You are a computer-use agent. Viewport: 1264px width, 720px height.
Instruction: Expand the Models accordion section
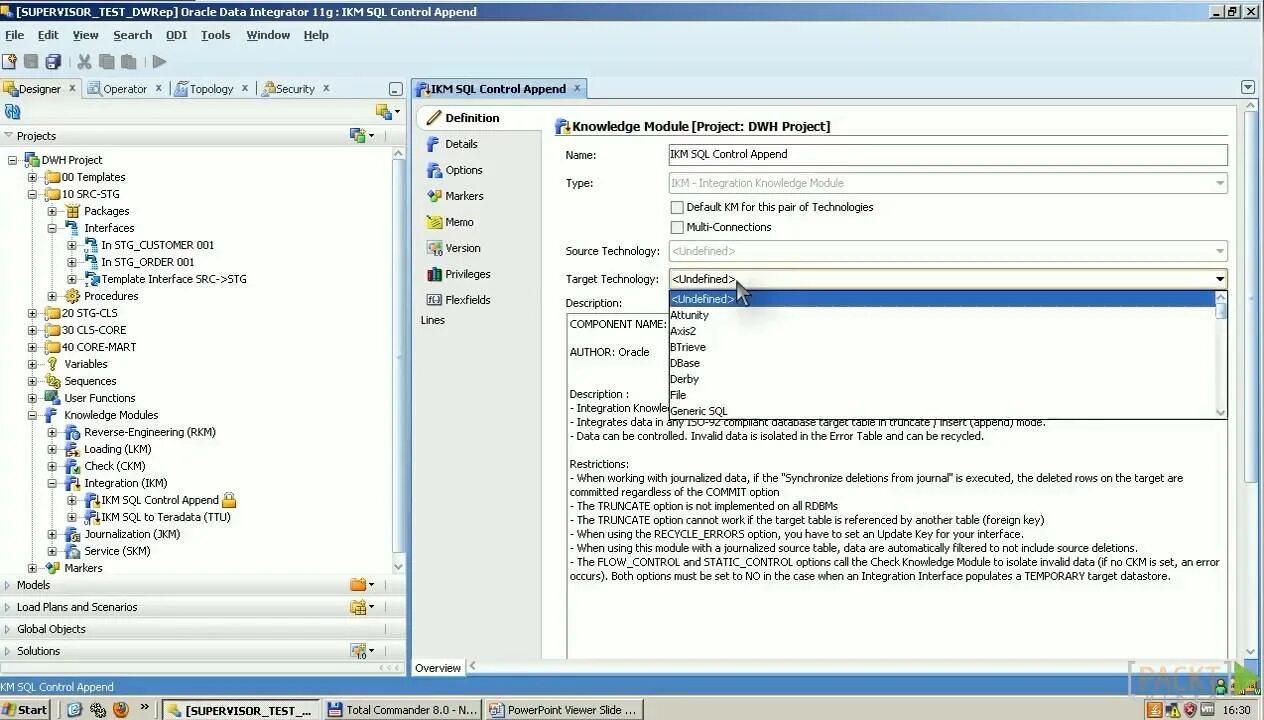click(x=8, y=585)
